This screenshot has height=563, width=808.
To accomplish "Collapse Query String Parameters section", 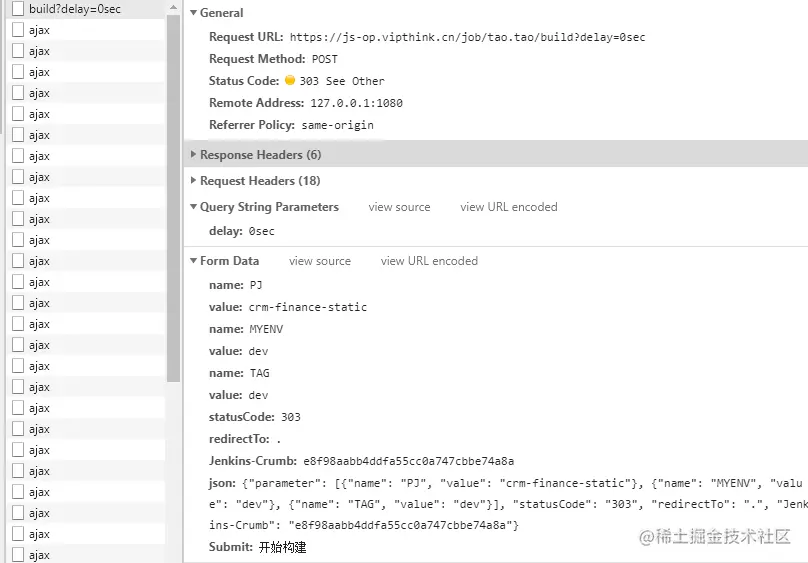I will tap(194, 207).
